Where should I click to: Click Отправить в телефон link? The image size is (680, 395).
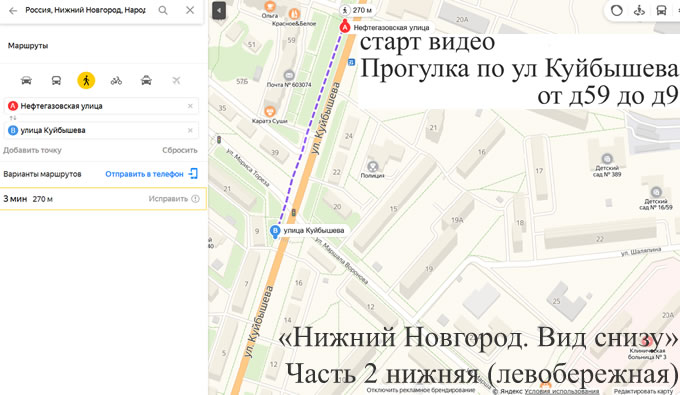pos(144,174)
